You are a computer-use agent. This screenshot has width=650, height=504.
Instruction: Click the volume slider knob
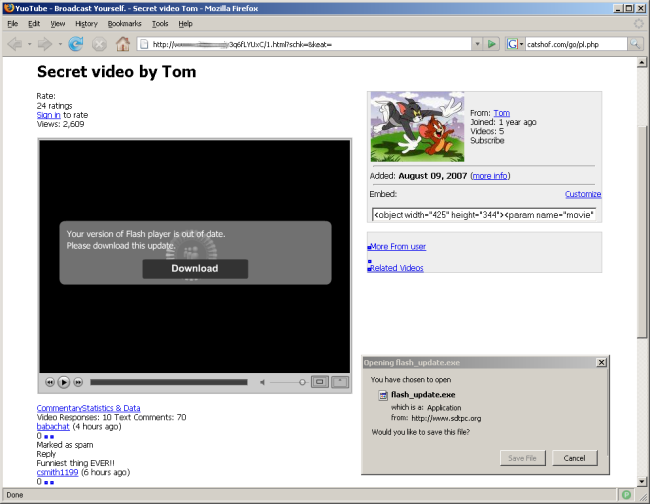302,382
